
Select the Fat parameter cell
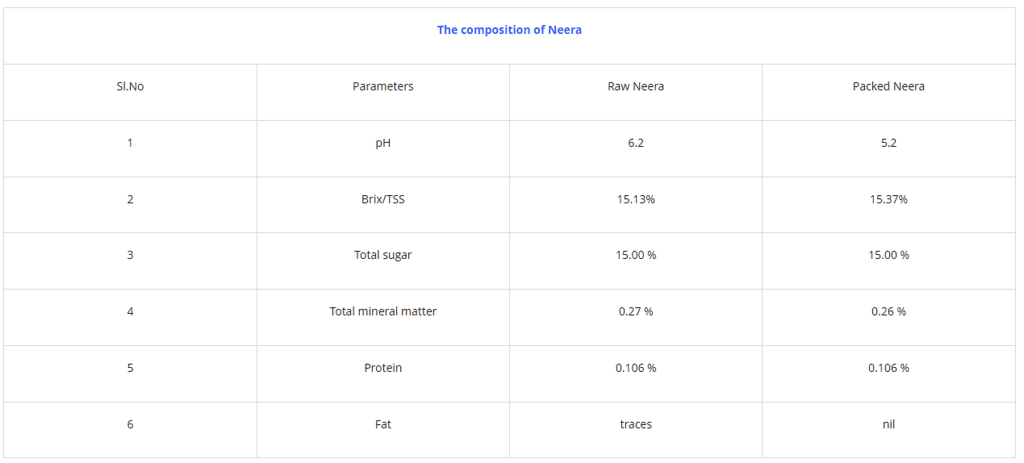tap(383, 424)
